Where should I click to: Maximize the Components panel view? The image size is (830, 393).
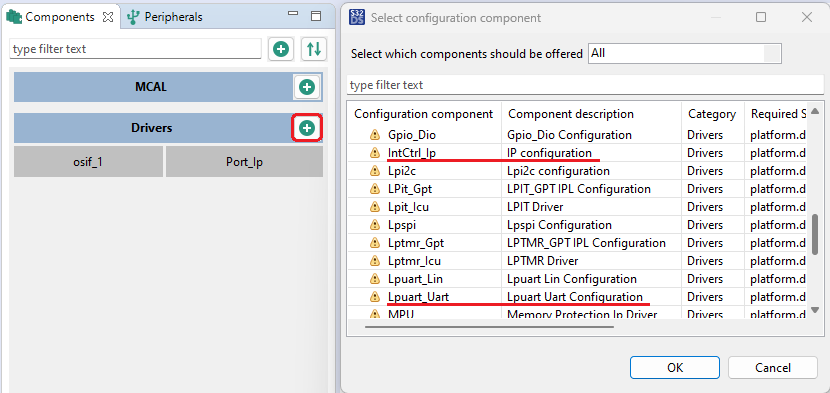pos(315,16)
